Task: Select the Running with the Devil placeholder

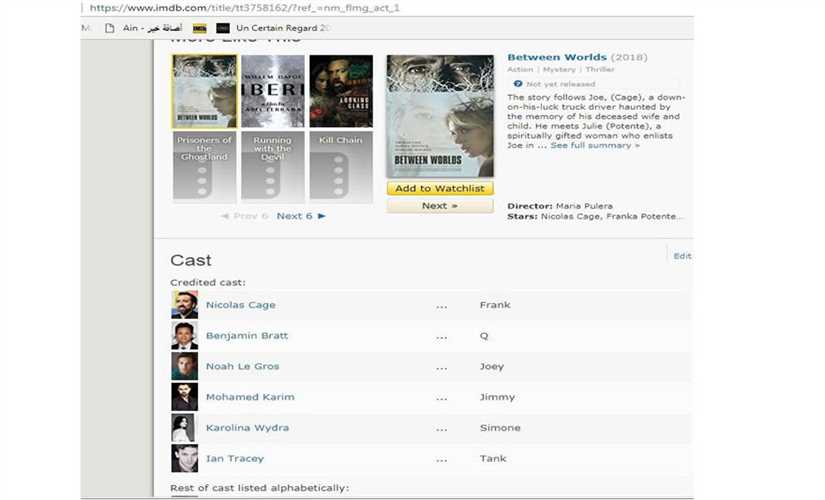Action: pos(272,167)
